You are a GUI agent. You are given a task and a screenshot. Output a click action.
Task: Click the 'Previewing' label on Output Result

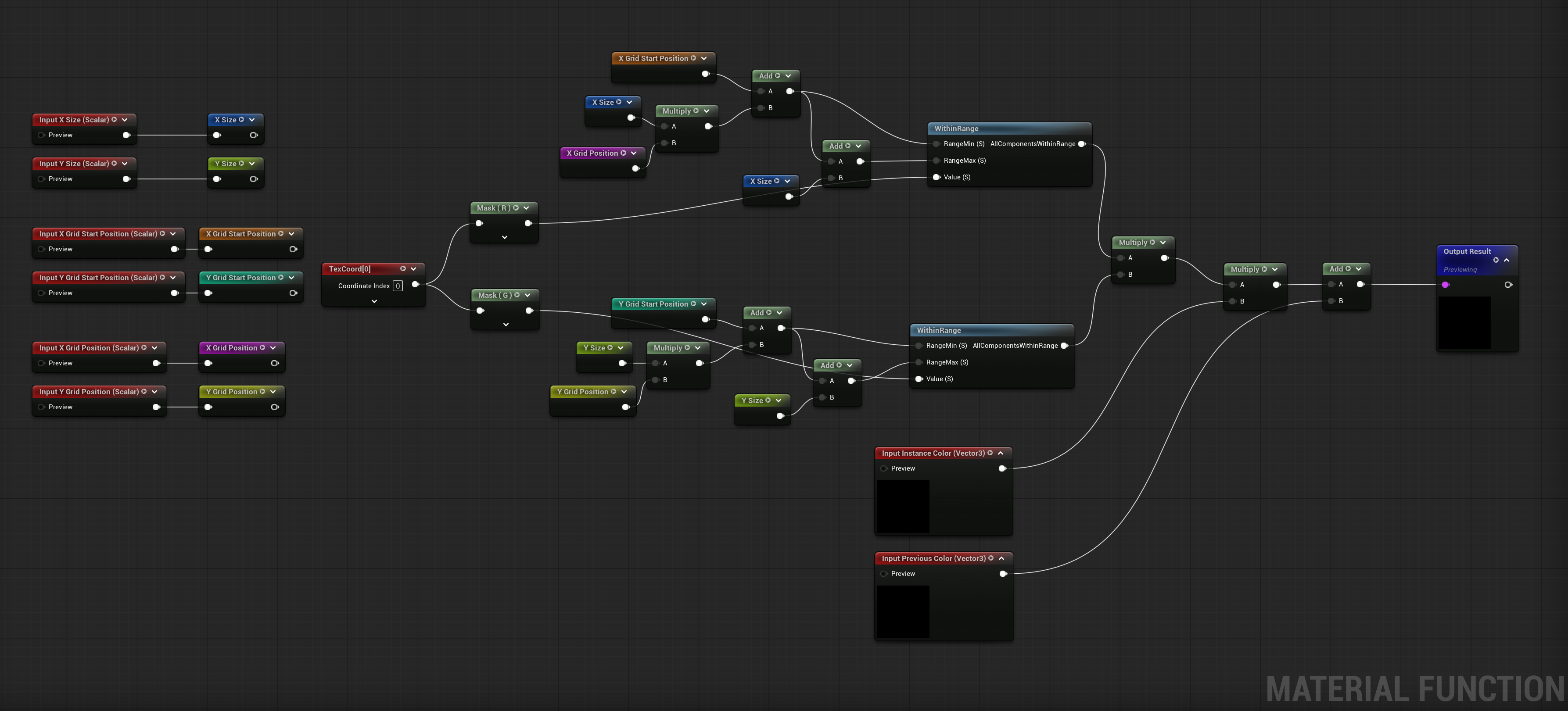click(1460, 269)
